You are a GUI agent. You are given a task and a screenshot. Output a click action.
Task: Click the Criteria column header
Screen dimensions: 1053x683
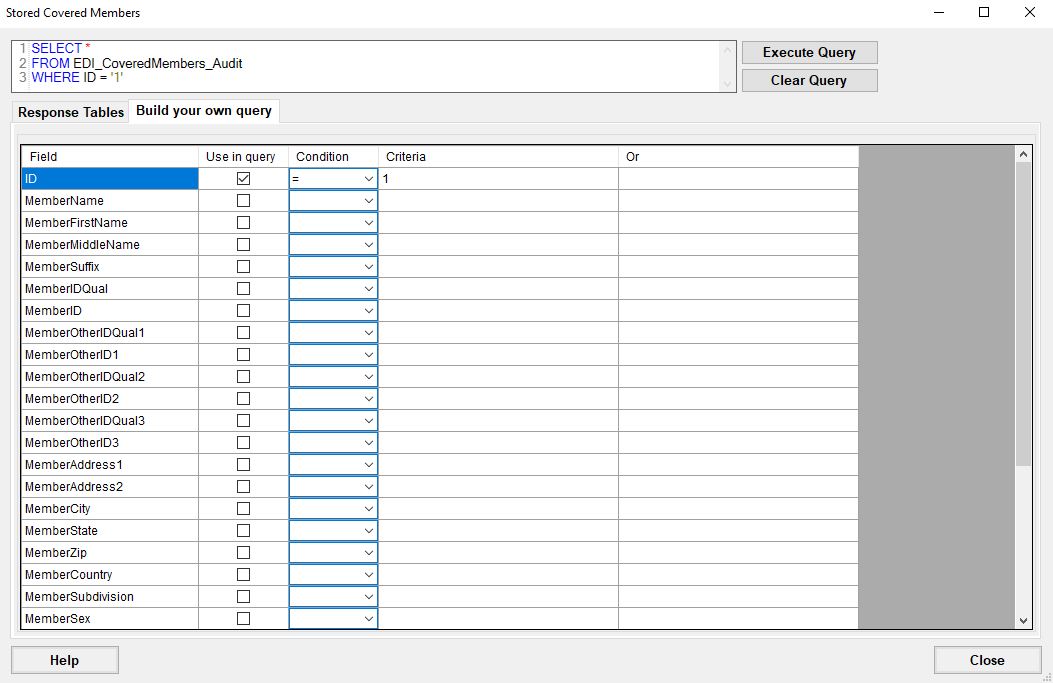(x=498, y=156)
